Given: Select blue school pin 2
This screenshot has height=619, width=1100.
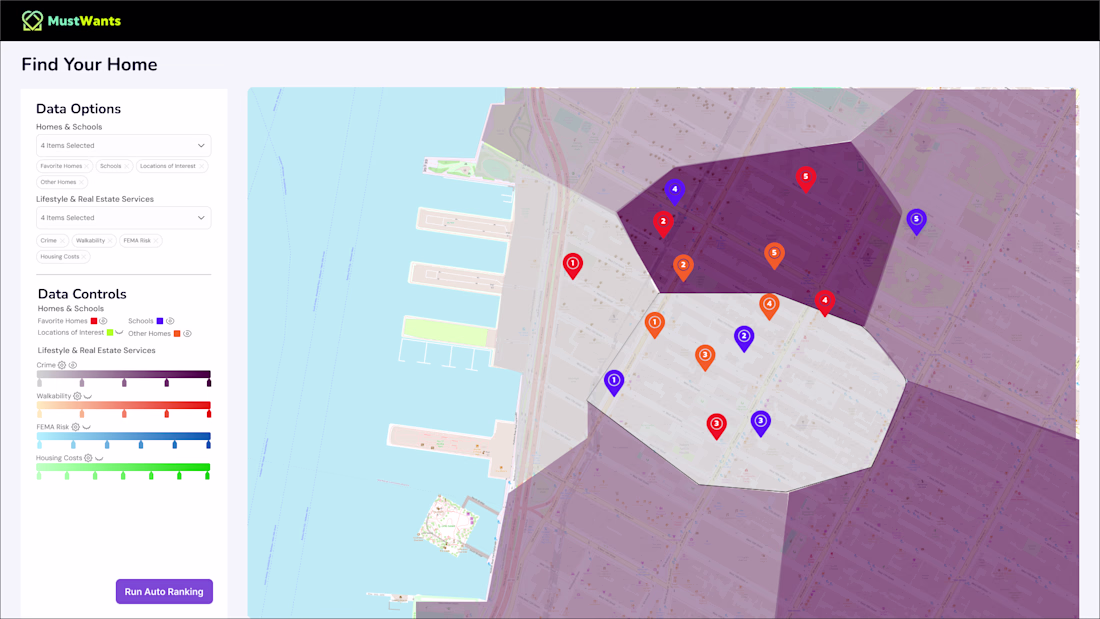Looking at the screenshot, I should point(744,338).
